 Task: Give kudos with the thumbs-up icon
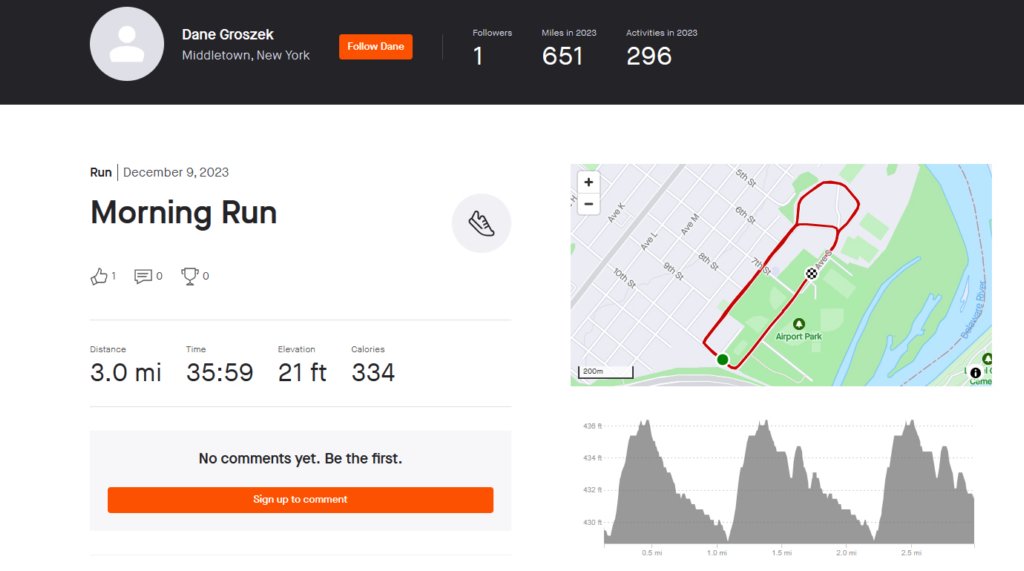click(x=99, y=276)
